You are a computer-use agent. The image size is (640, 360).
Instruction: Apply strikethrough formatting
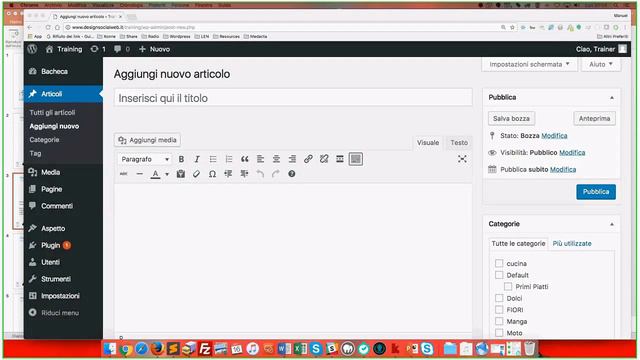point(124,174)
